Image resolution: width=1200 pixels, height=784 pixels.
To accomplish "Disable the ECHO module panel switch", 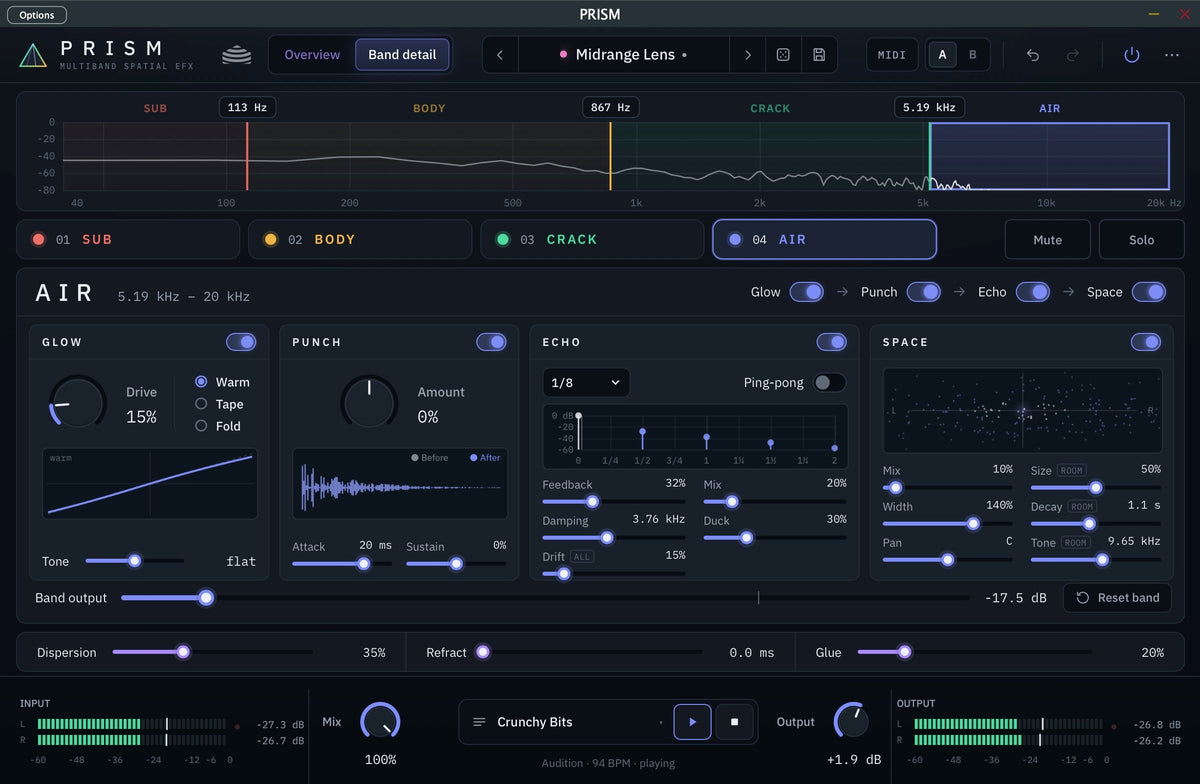I will [x=832, y=342].
